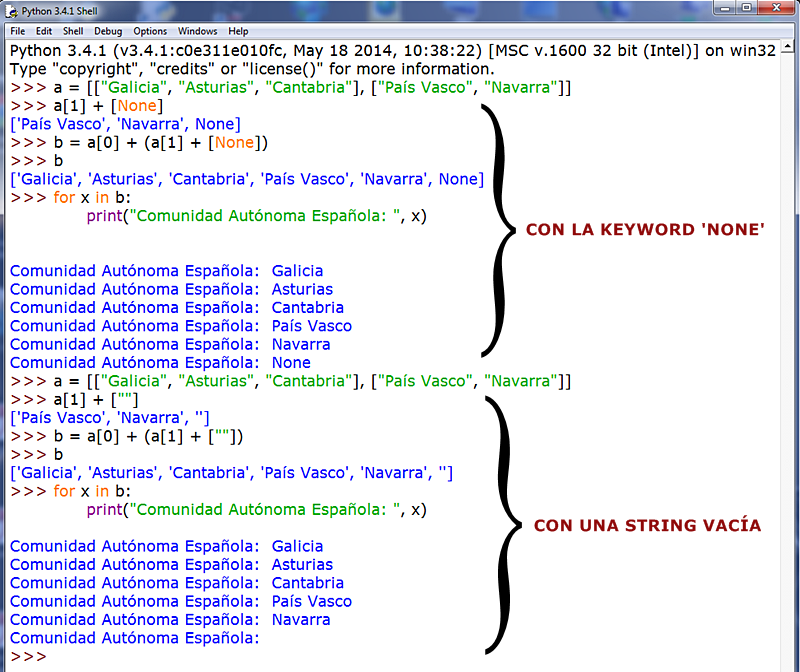
Task: Open the Debug menu
Action: click(106, 31)
